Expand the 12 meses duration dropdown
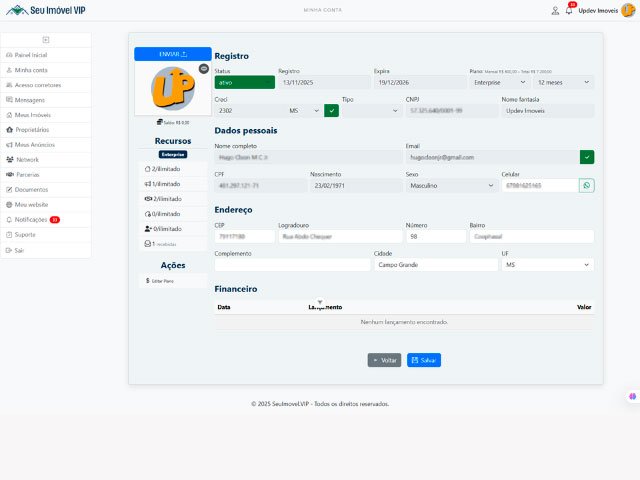 point(563,83)
